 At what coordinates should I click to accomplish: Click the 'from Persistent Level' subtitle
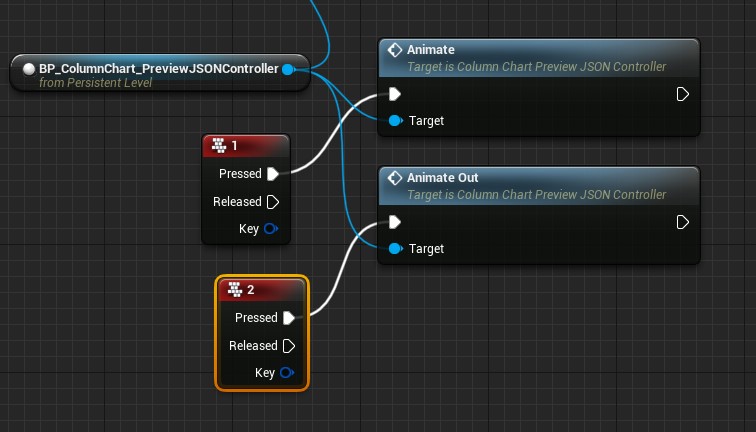coord(95,83)
